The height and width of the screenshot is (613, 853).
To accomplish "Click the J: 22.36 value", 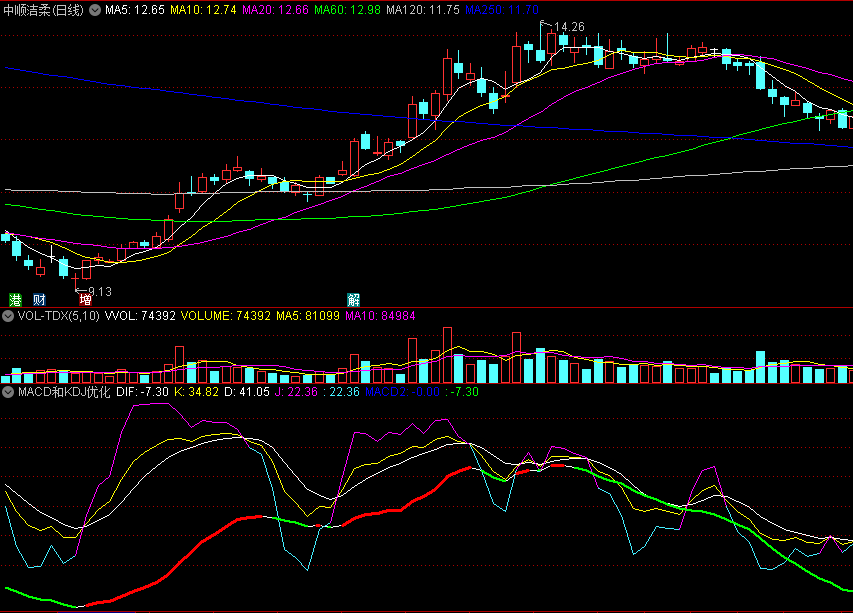I will click(x=296, y=392).
